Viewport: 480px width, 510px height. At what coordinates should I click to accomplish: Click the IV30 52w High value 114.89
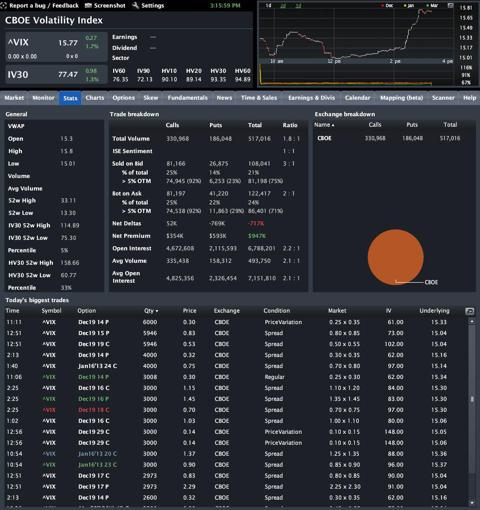pos(70,226)
